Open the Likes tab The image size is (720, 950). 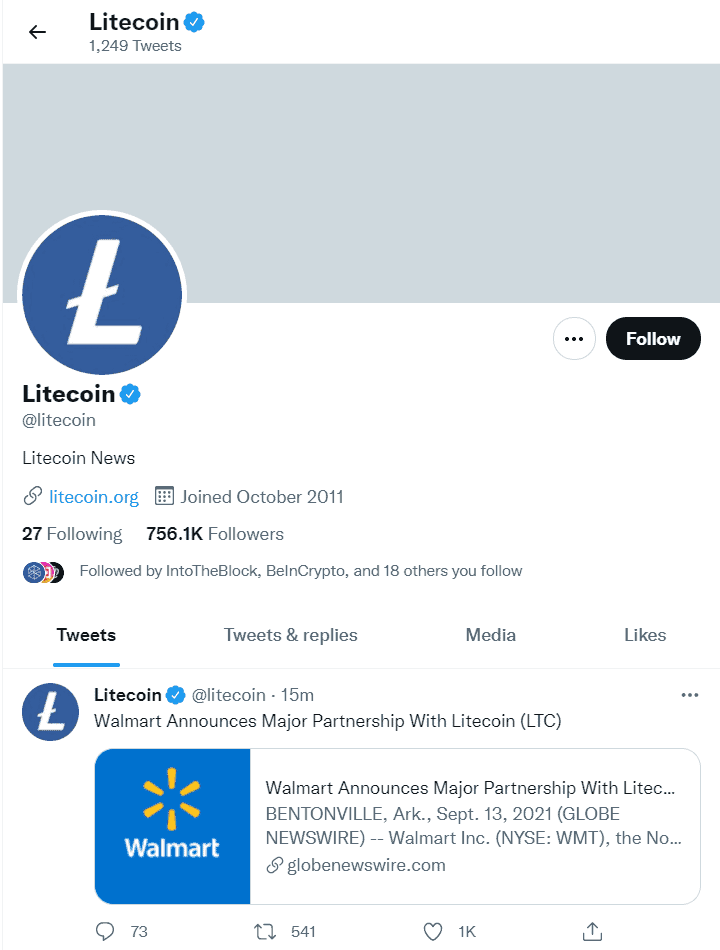[645, 635]
